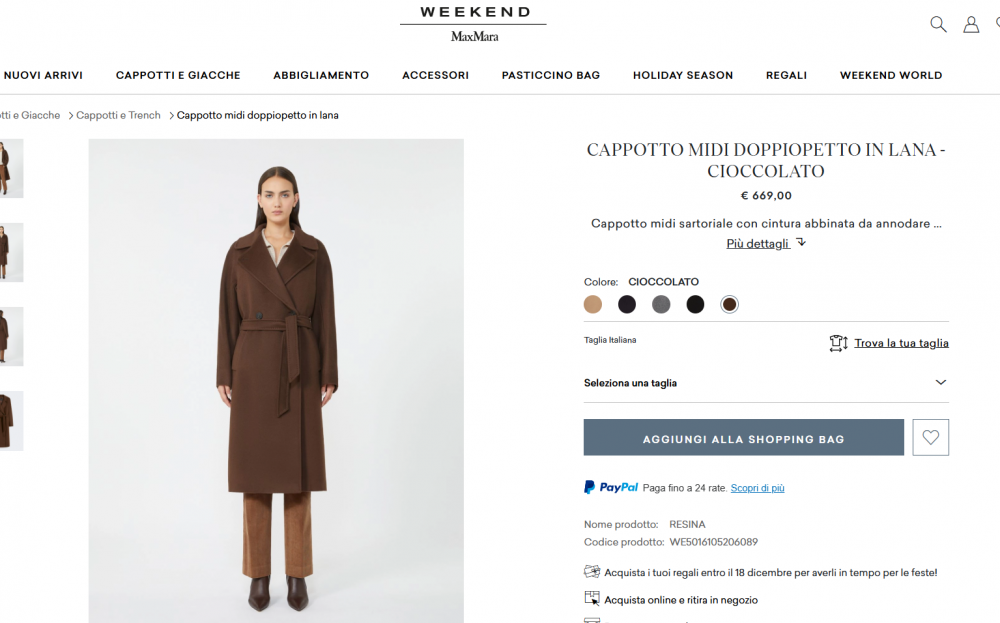Click the 'Cappotti e Trench' breadcrumb
1000x623 pixels.
pyautogui.click(x=117, y=115)
